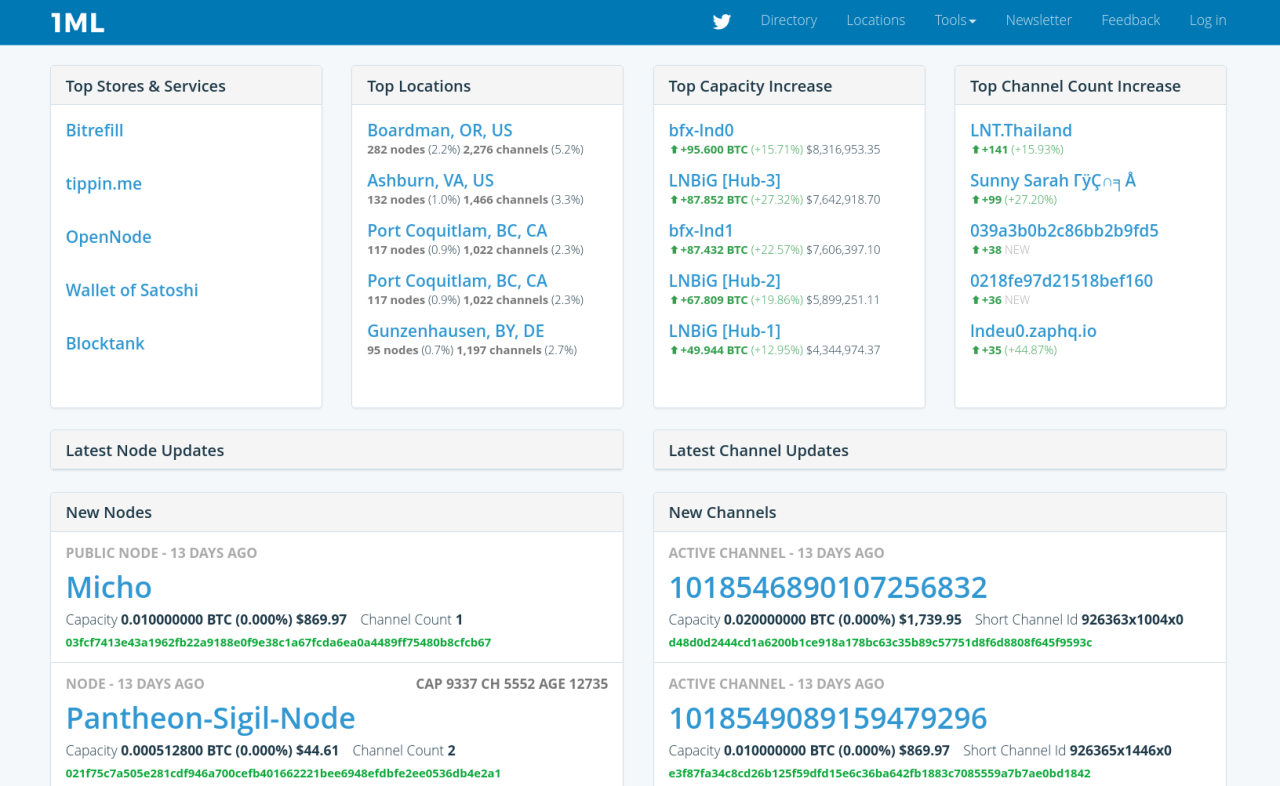The height and width of the screenshot is (786, 1280).
Task: Click Log in
Action: click(1207, 21)
